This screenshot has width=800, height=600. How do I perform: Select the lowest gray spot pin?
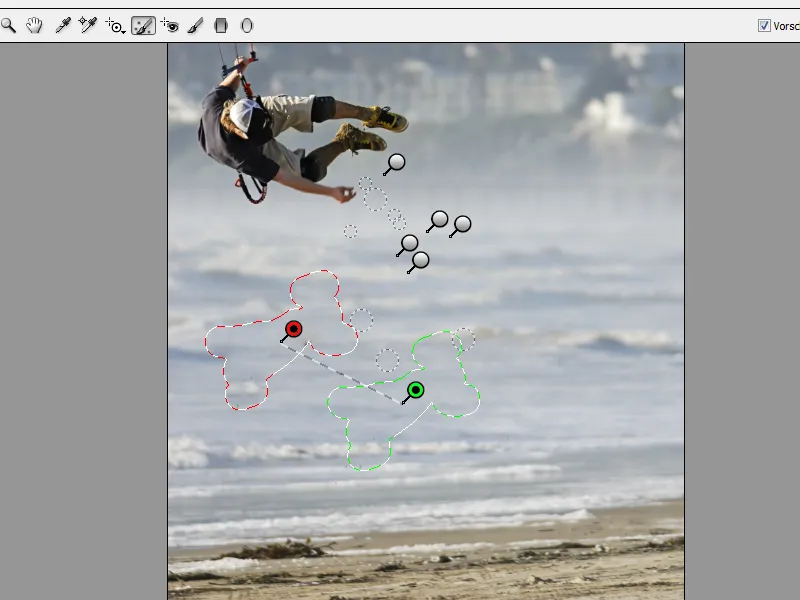420,260
